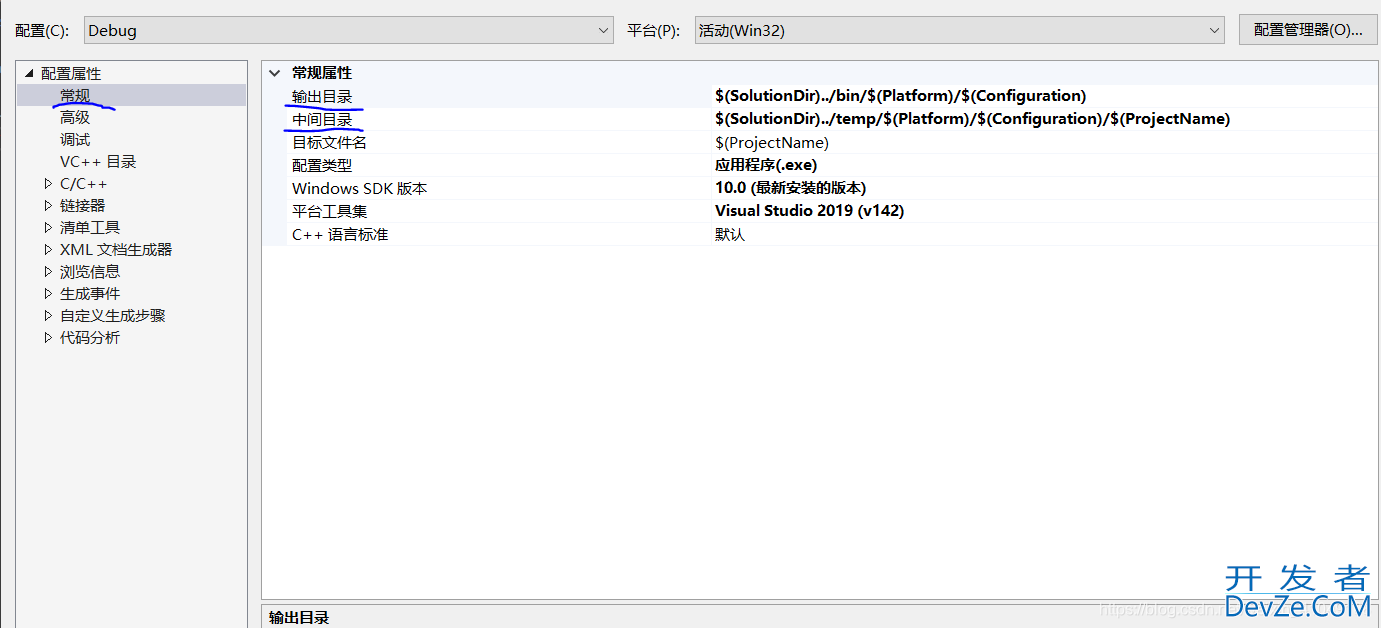This screenshot has height=628, width=1381.
Task: Click the 输出目录 property name
Action: click(322, 96)
